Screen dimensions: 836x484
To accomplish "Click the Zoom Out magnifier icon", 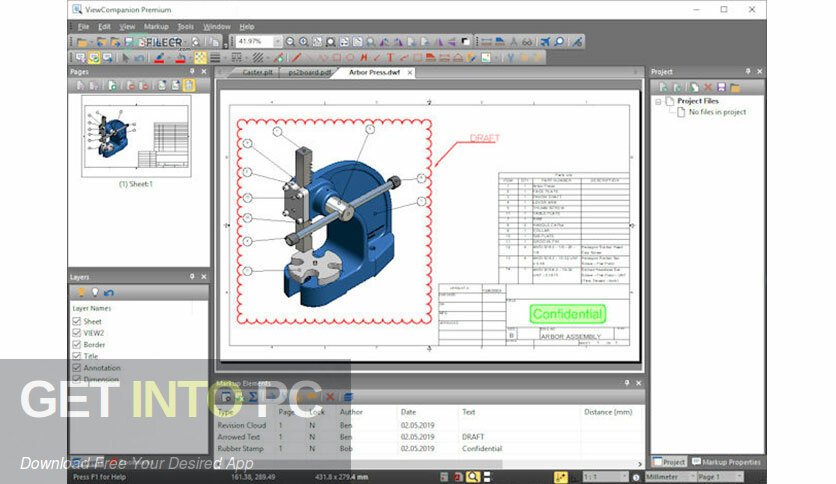I will (x=290, y=42).
